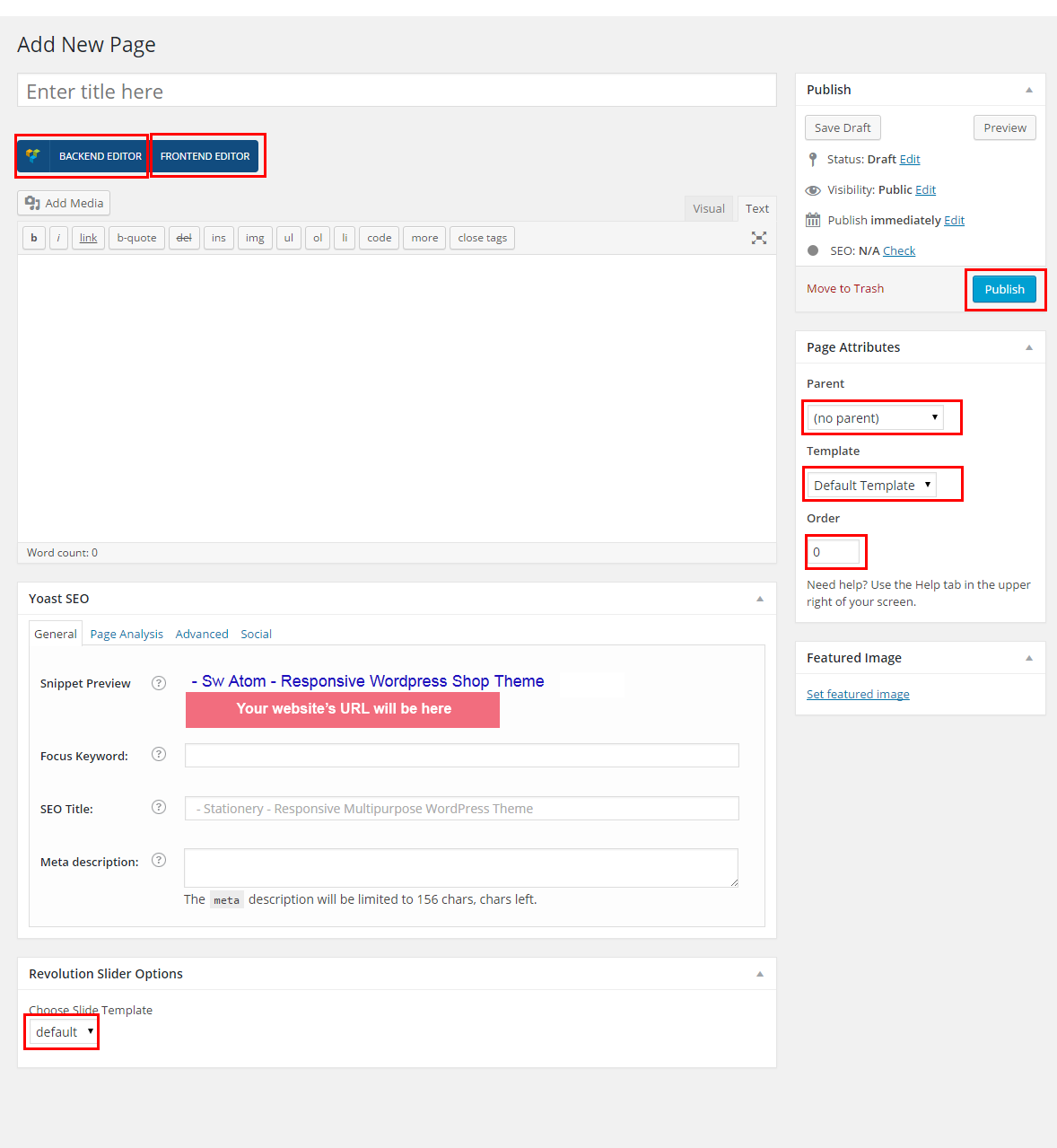This screenshot has width=1057, height=1148.
Task: Click the SEO Title input field
Action: pyautogui.click(x=462, y=808)
